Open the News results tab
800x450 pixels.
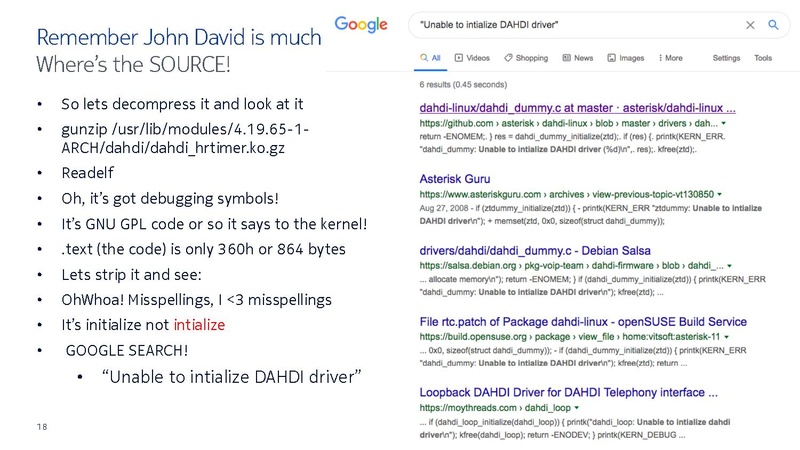coord(577,59)
